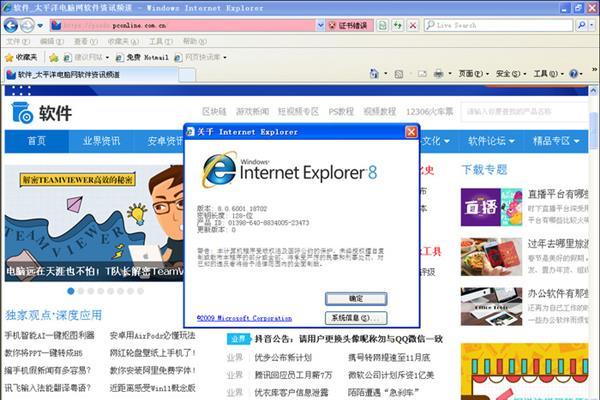Open the 文件 (File) menu
The height and width of the screenshot is (400, 600).
click(18, 41)
